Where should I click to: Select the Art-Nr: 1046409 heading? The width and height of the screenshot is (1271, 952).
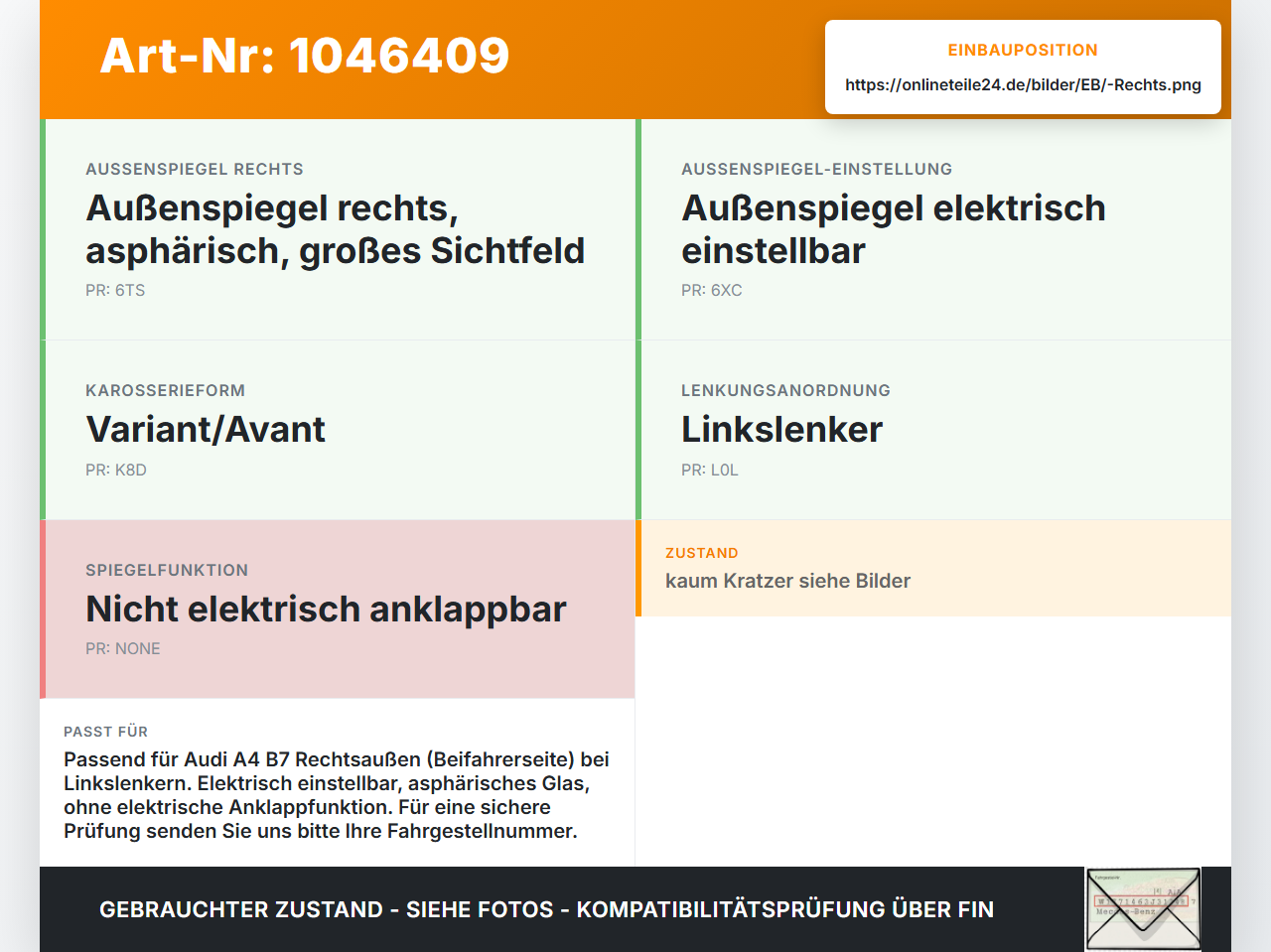pyautogui.click(x=305, y=56)
